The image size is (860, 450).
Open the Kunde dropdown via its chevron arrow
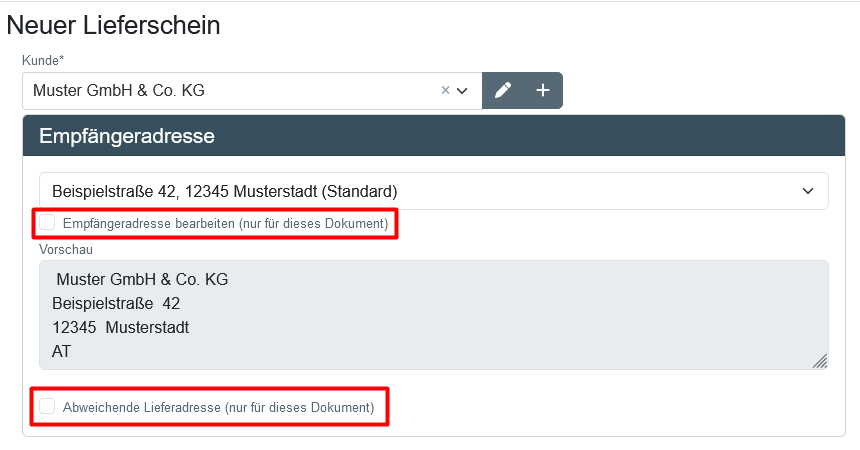click(x=462, y=90)
